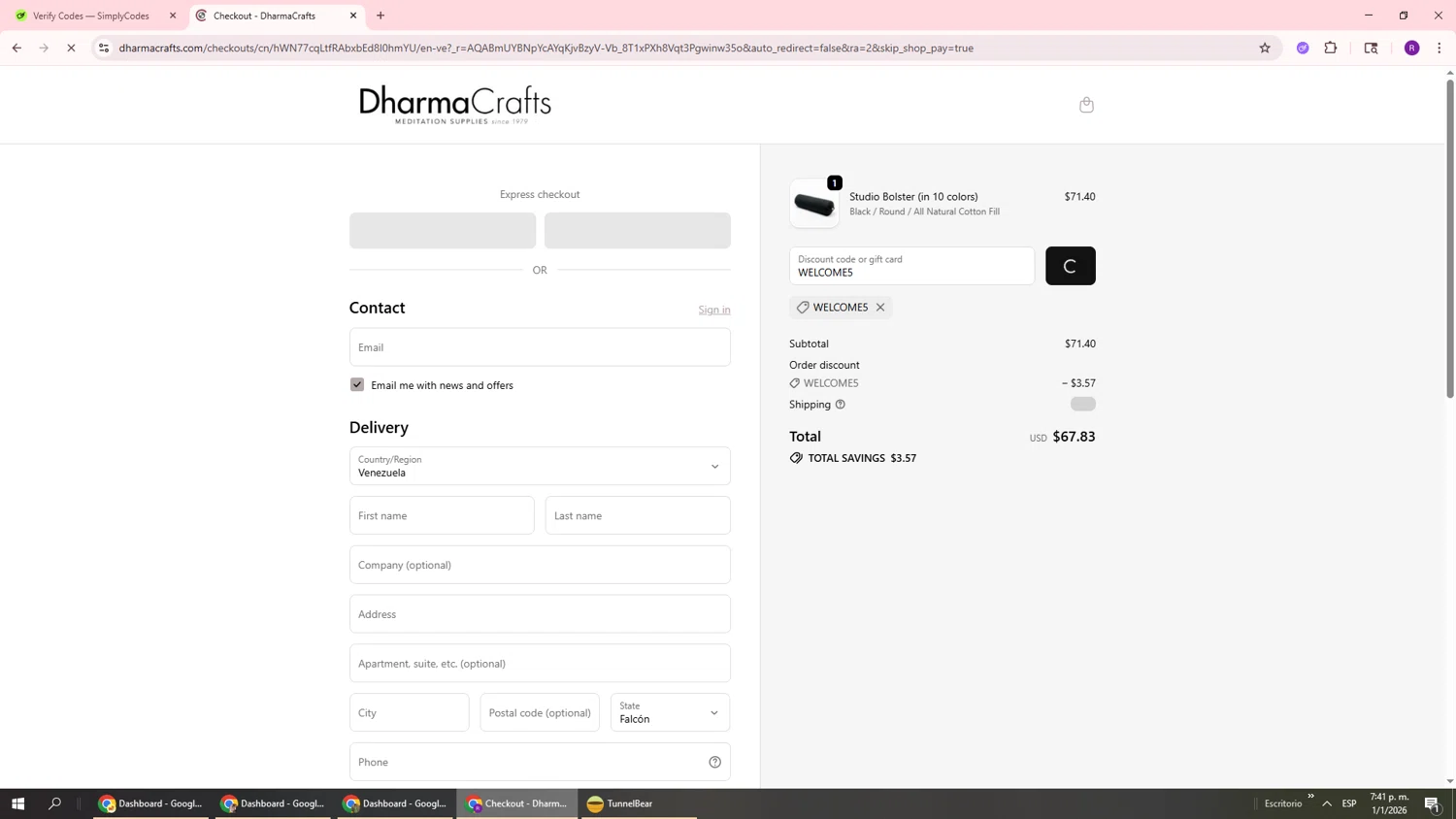Click the Studio Bolster product thumbnail

click(813, 204)
